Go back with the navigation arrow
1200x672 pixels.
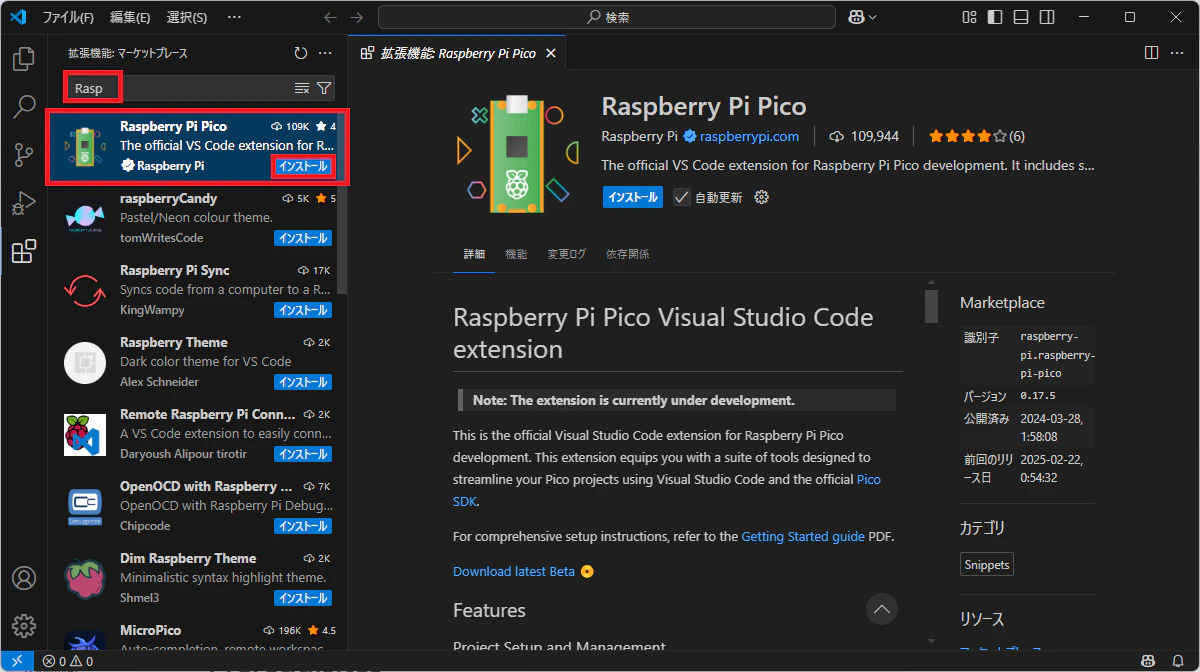pos(332,17)
